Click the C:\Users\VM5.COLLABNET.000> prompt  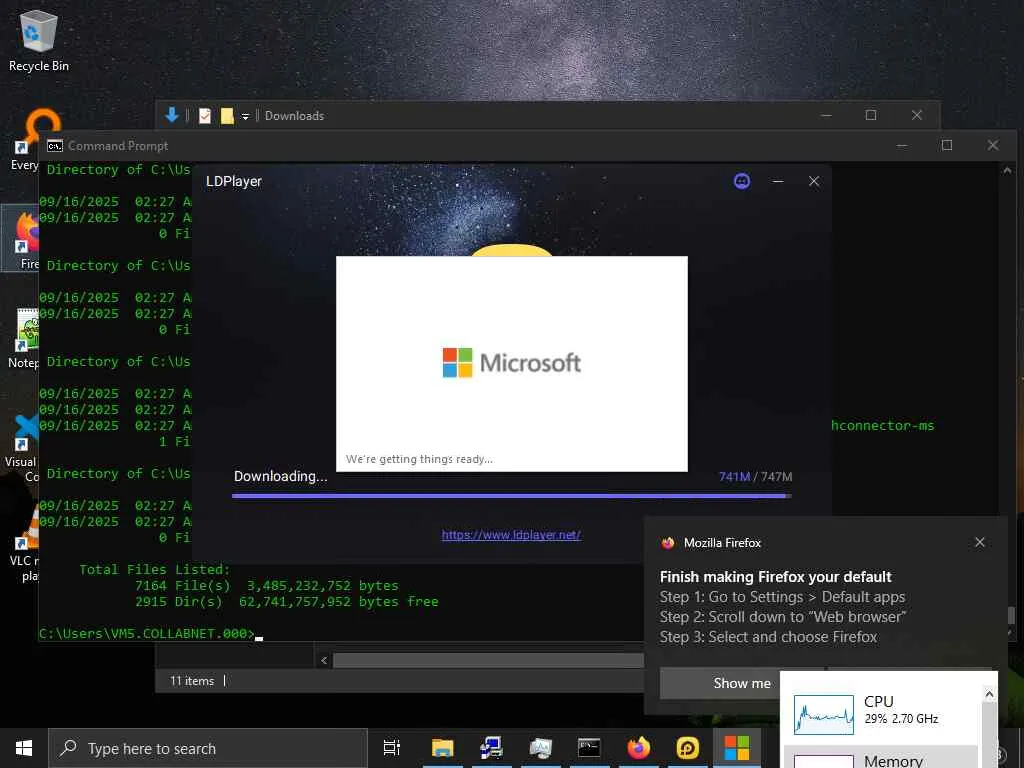pyautogui.click(x=146, y=633)
